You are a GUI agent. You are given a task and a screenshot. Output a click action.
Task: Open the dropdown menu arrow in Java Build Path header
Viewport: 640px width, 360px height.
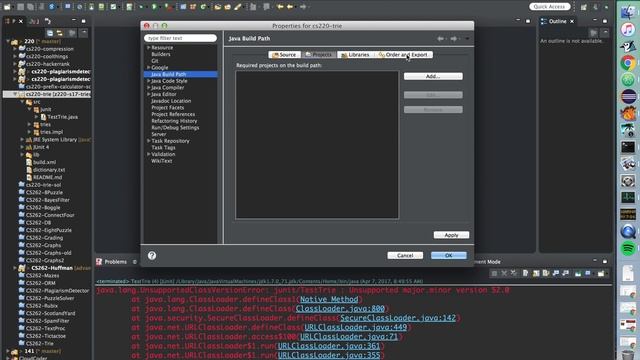[x=467, y=38]
